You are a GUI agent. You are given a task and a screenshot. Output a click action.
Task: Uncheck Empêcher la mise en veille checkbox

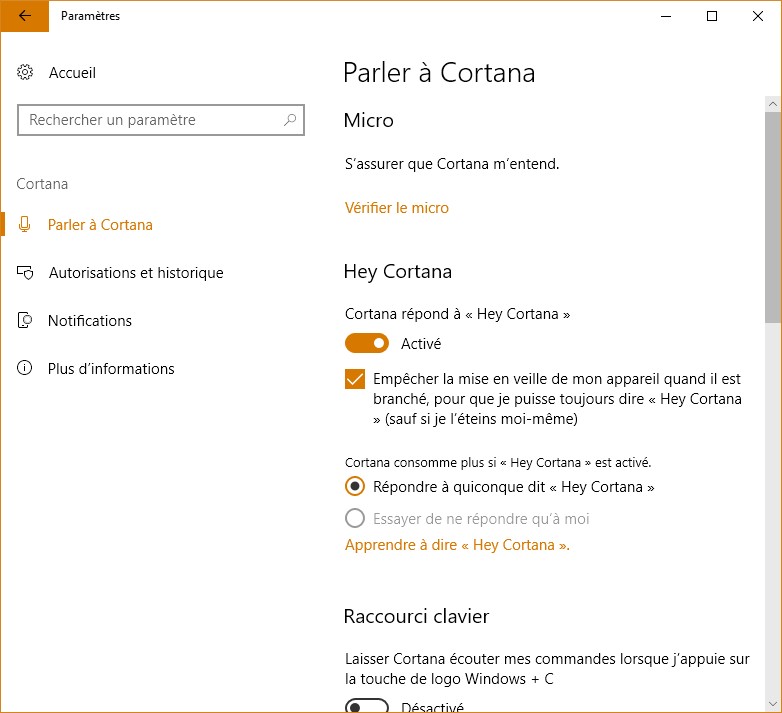point(354,380)
